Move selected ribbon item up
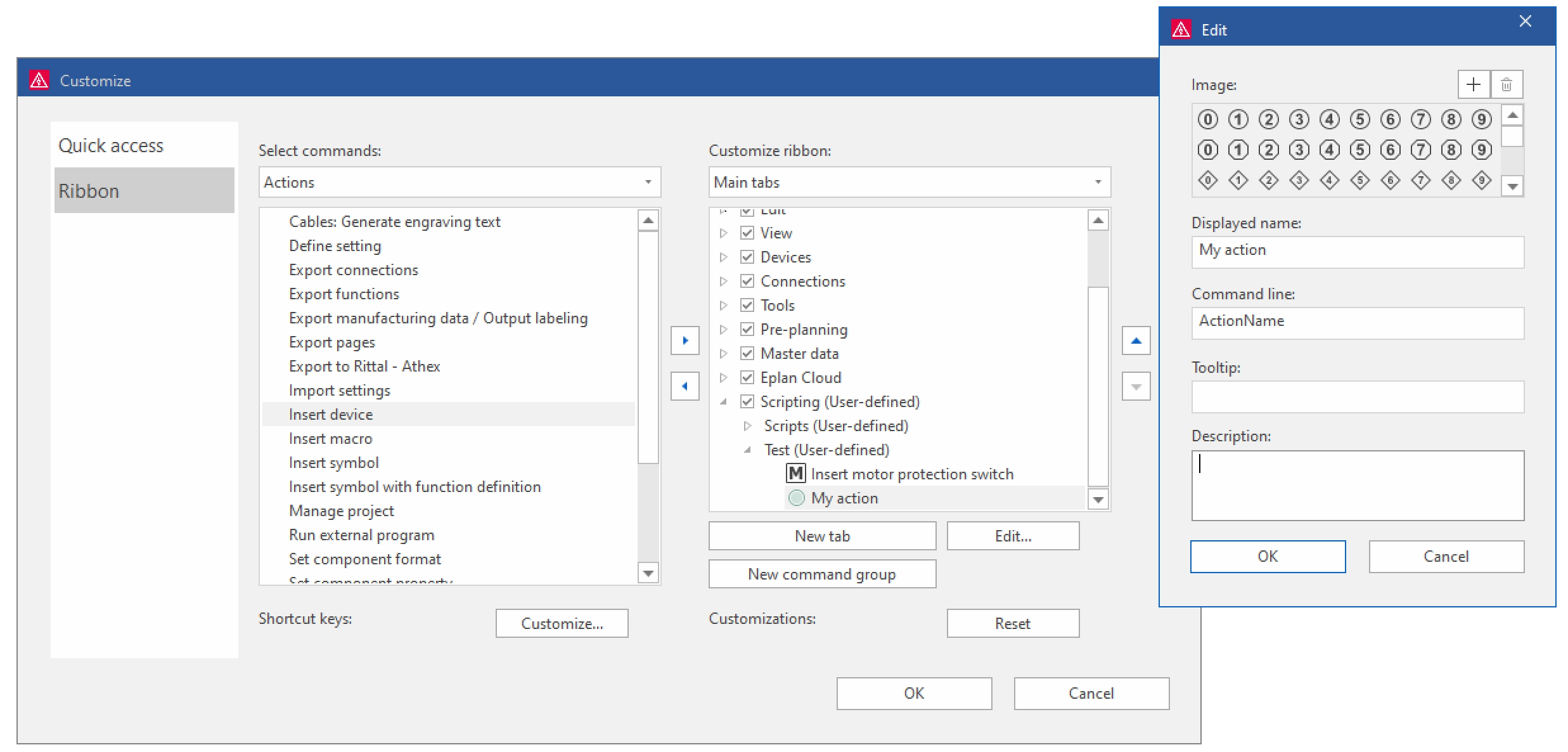The image size is (1568, 752). (1136, 341)
